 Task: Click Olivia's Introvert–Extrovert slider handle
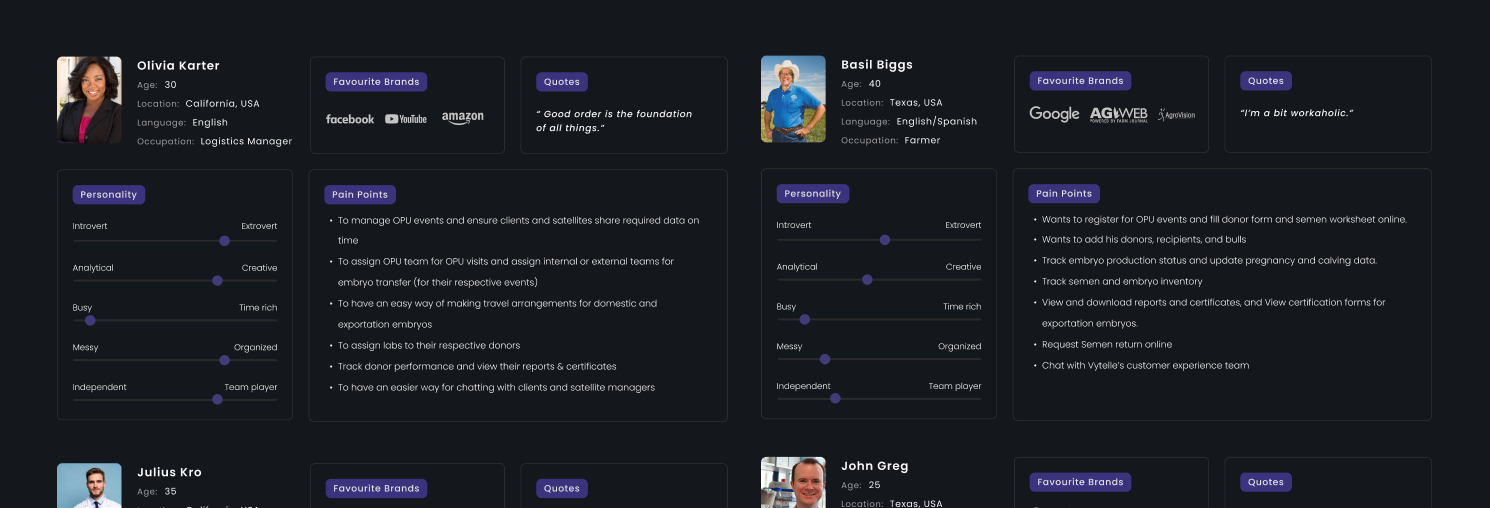click(x=224, y=241)
